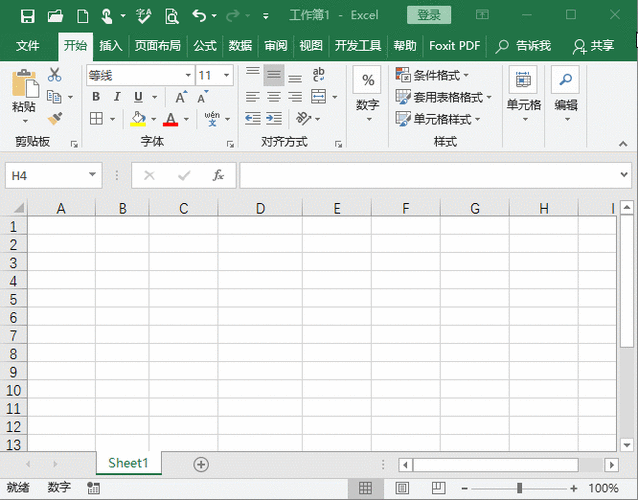Click the zoom in plus button
This screenshot has width=638, height=500.
[x=574, y=488]
